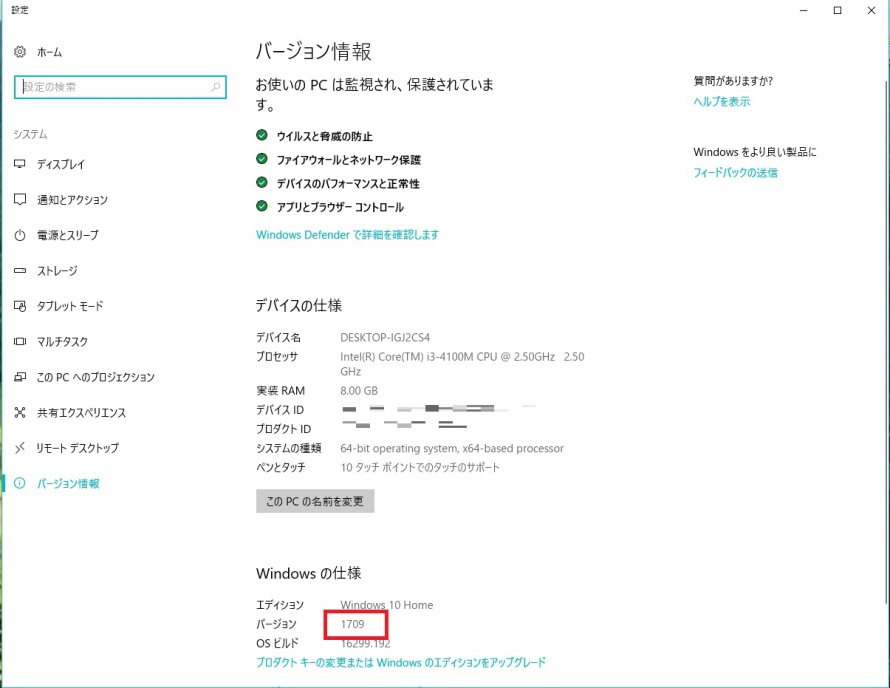Click the Tablet mode icon
This screenshot has width=890, height=688.
click(x=20, y=306)
